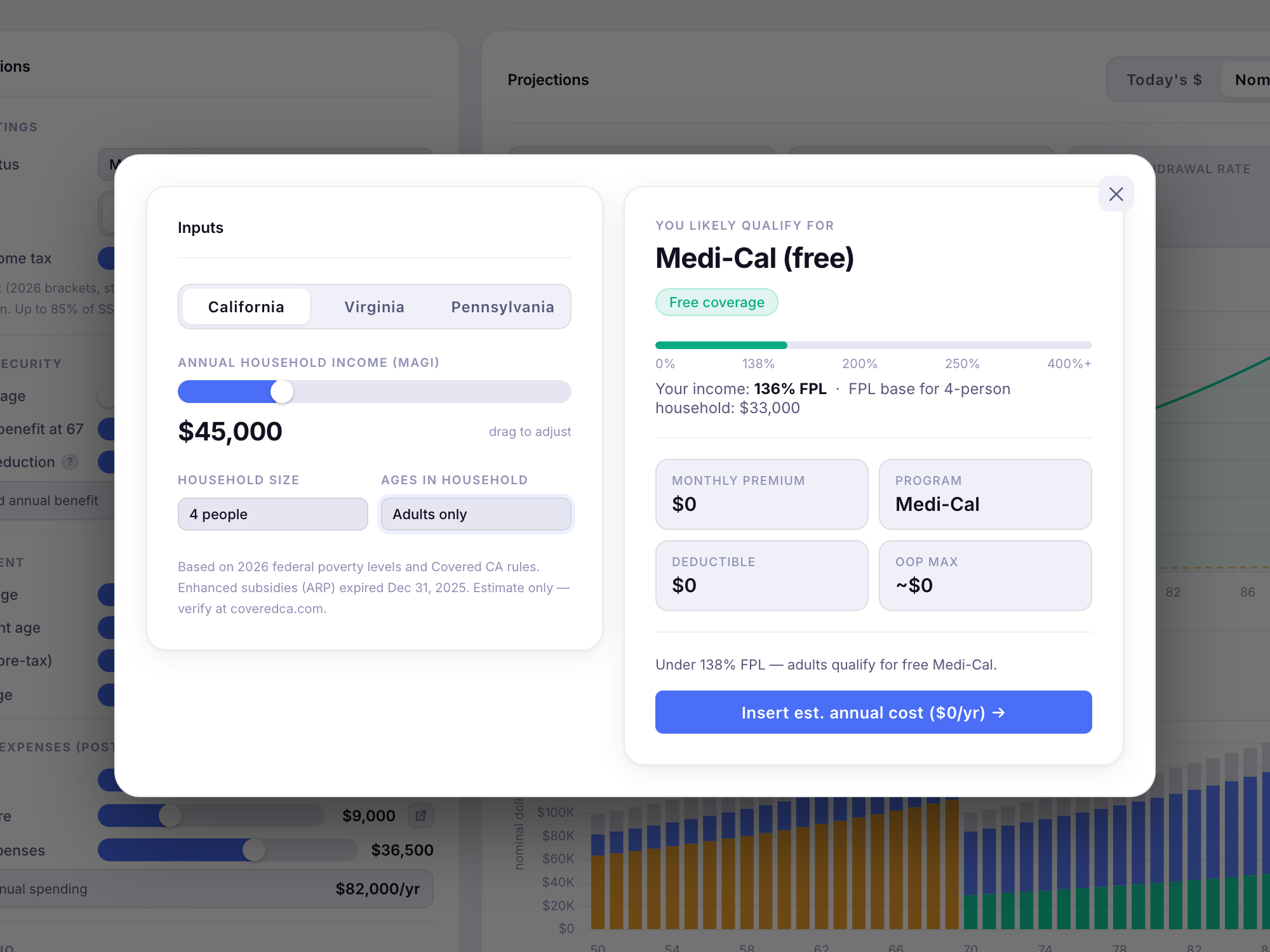
Task: Click the $36,500 expenses slider handle
Action: (x=254, y=850)
